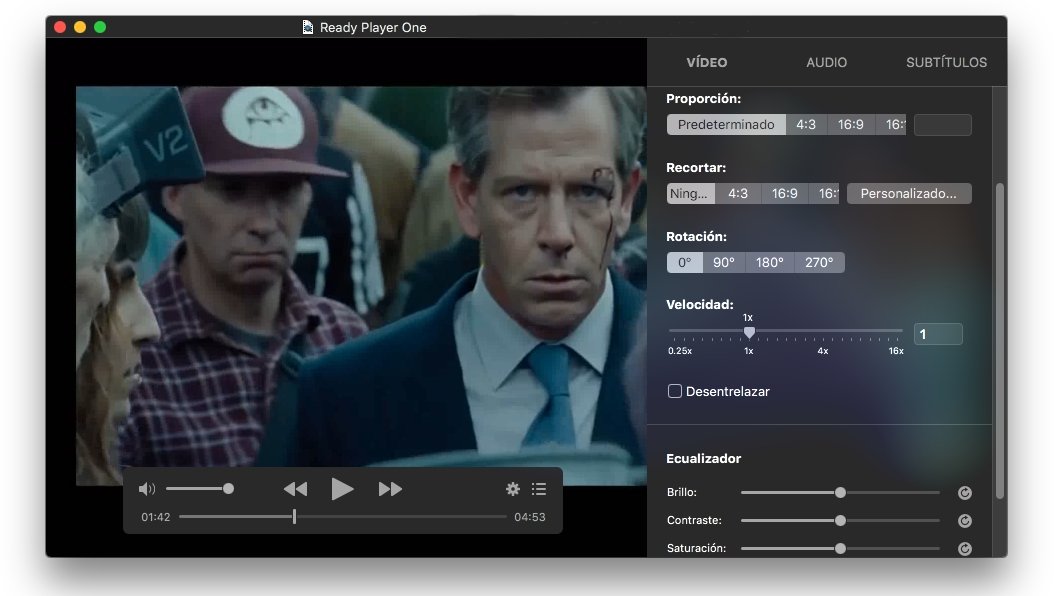Click the volume slider knob
The width and height of the screenshot is (1054, 596).
coord(229,488)
